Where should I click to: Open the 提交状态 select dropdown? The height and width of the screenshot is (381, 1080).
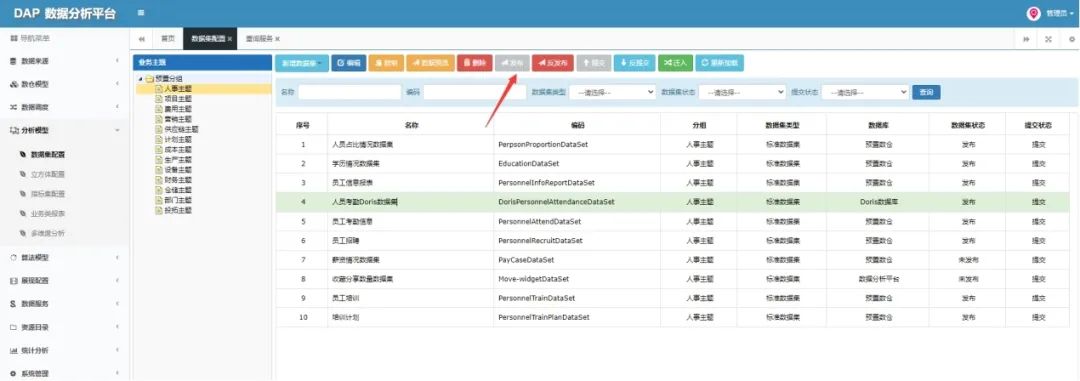[x=865, y=92]
